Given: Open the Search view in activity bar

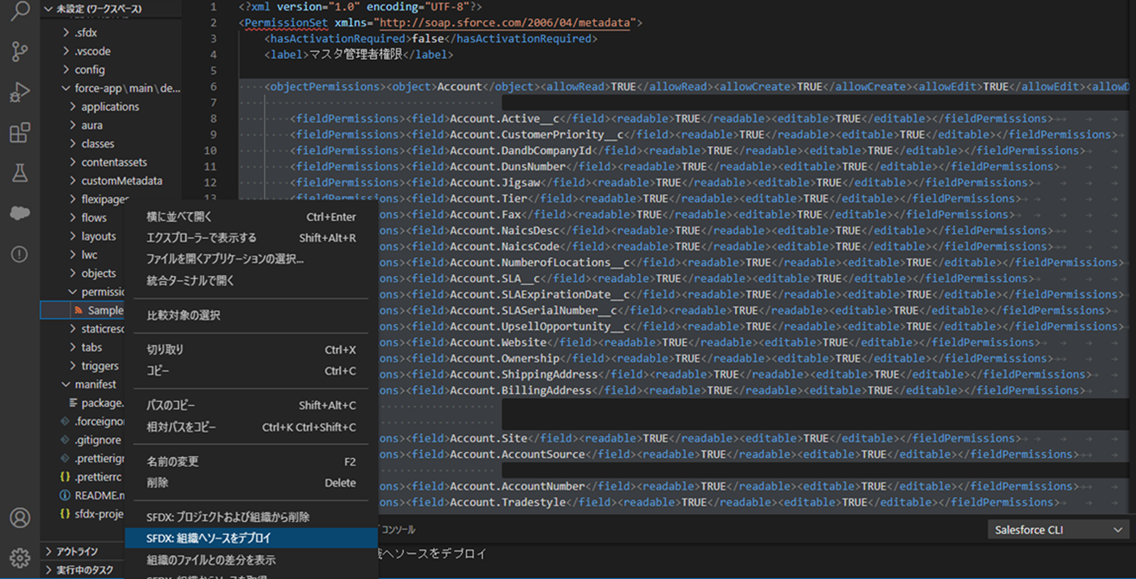Looking at the screenshot, I should 20,12.
